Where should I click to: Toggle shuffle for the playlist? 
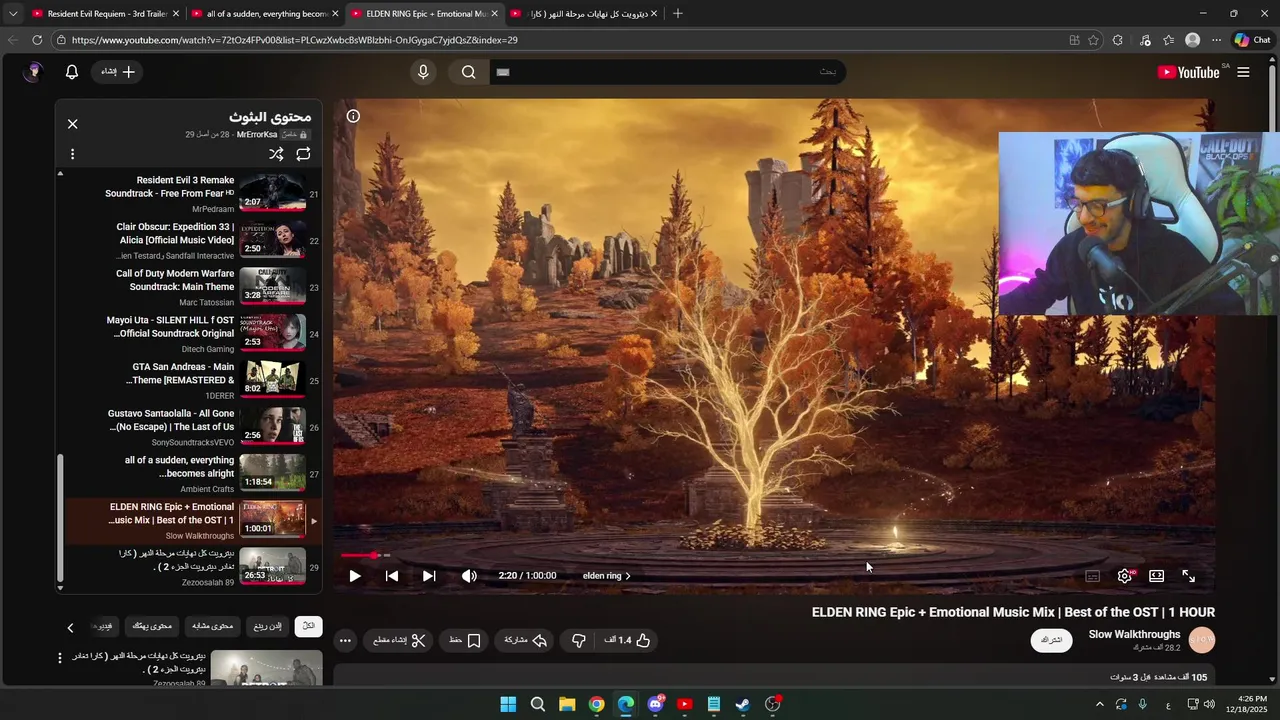(276, 154)
